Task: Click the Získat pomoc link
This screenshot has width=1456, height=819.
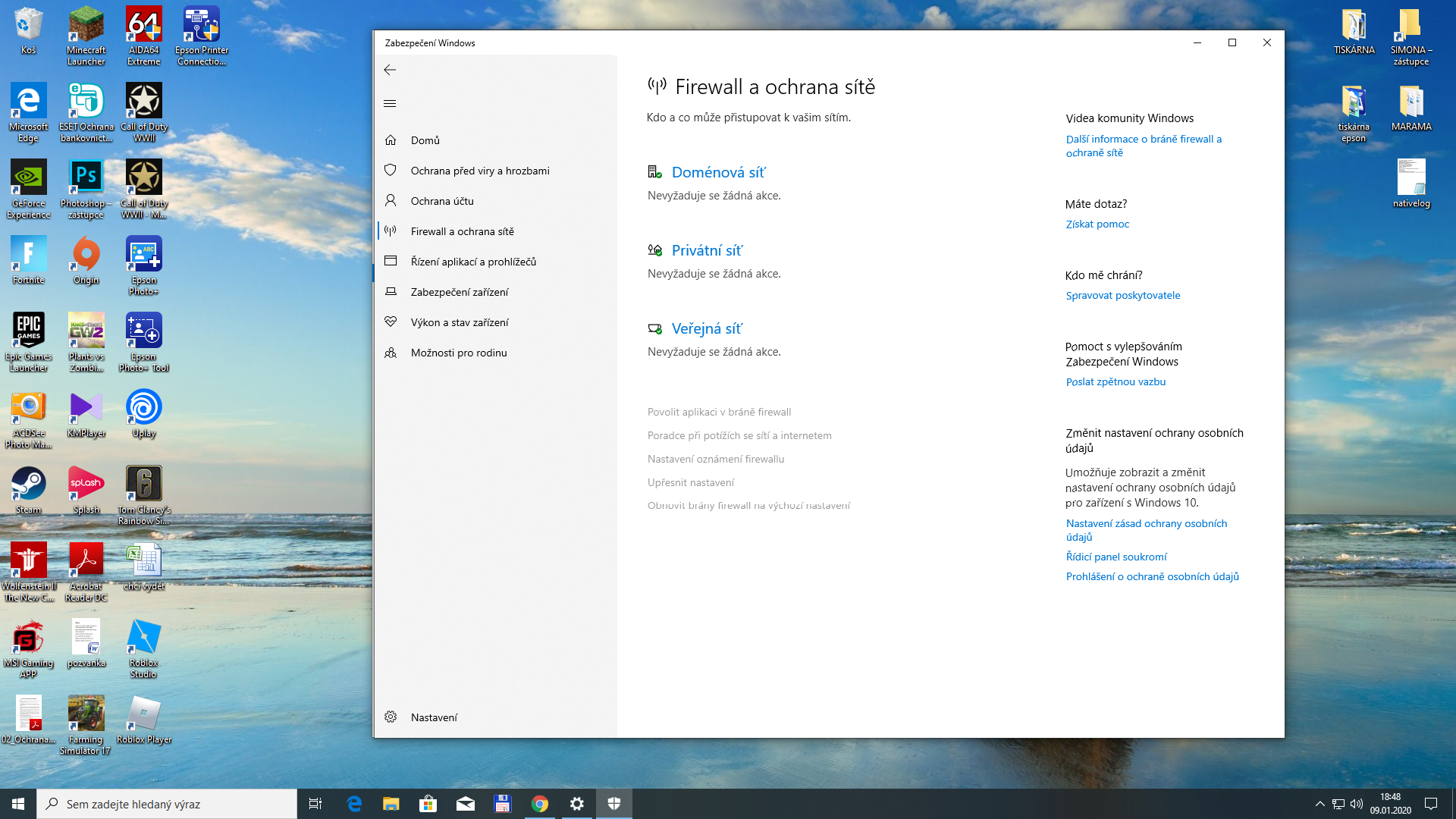Action: click(1097, 224)
